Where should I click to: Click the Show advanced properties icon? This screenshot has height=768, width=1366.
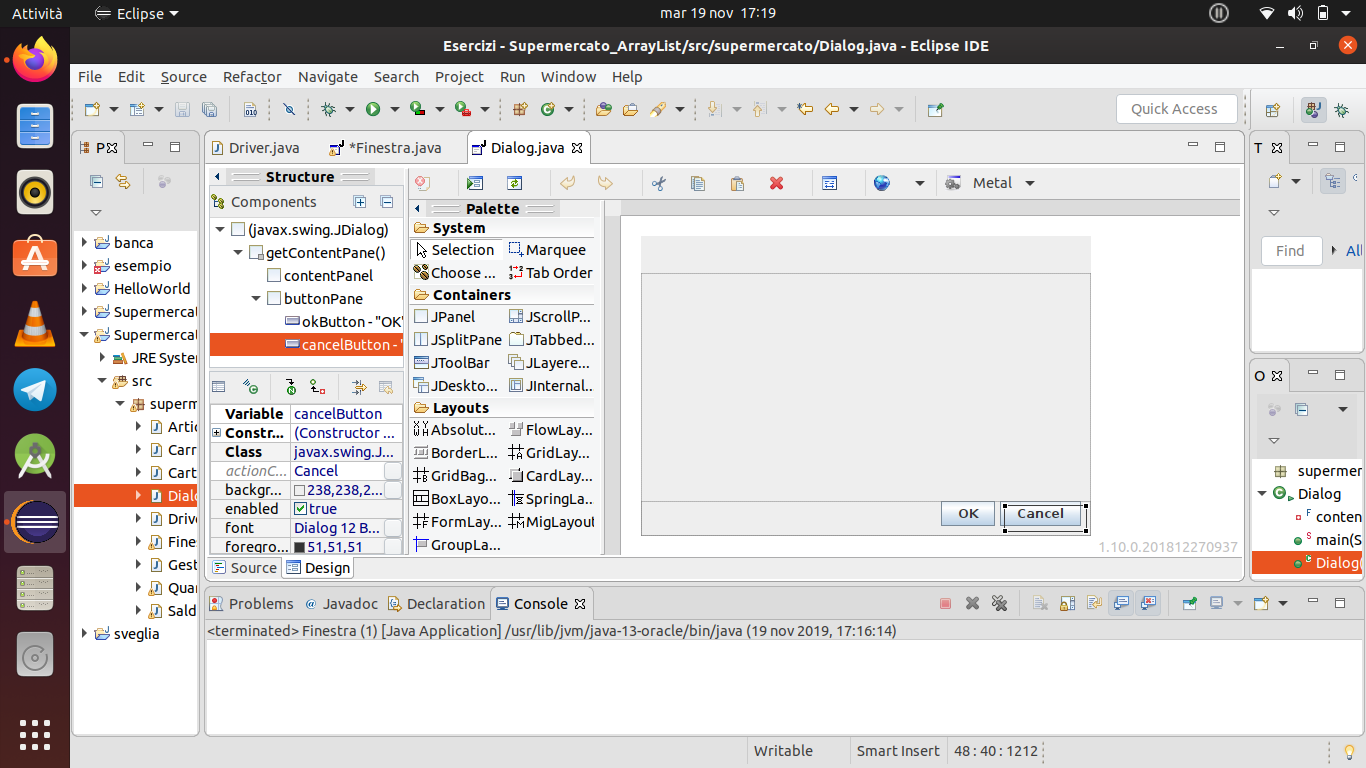(359, 387)
